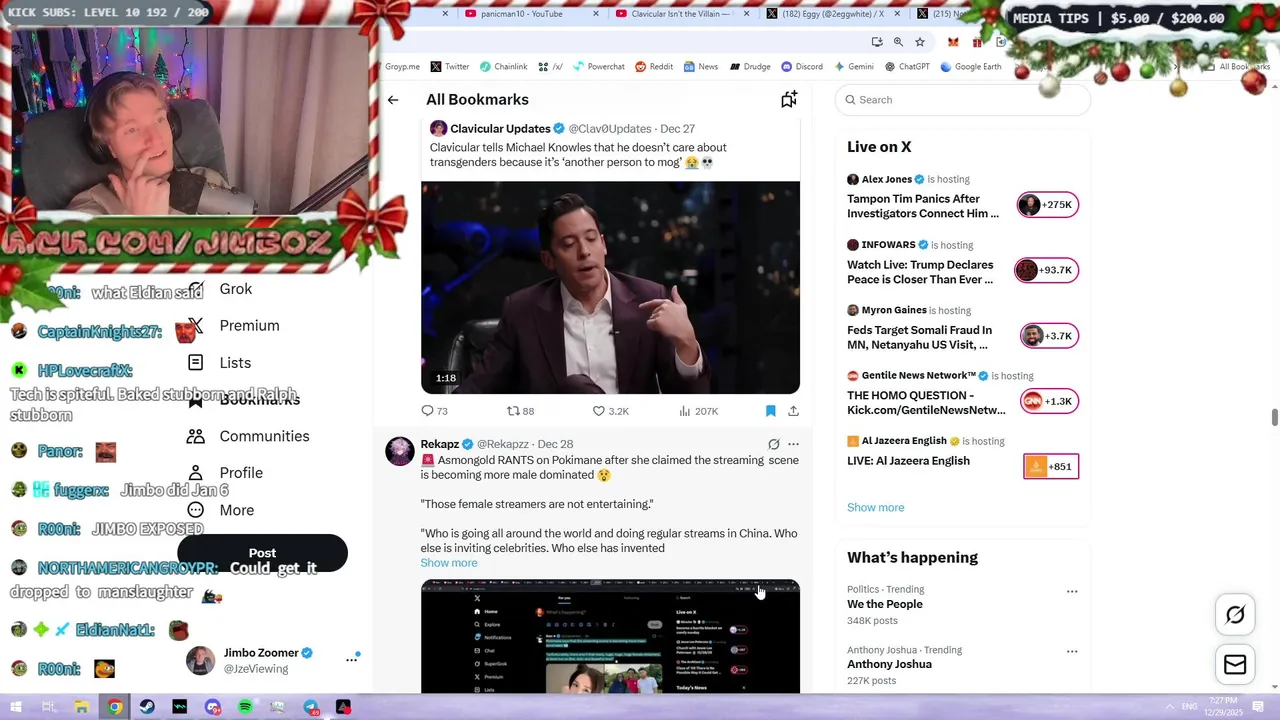The height and width of the screenshot is (720, 1280).
Task: Go back using the All Bookmarks arrow
Action: pos(393,100)
